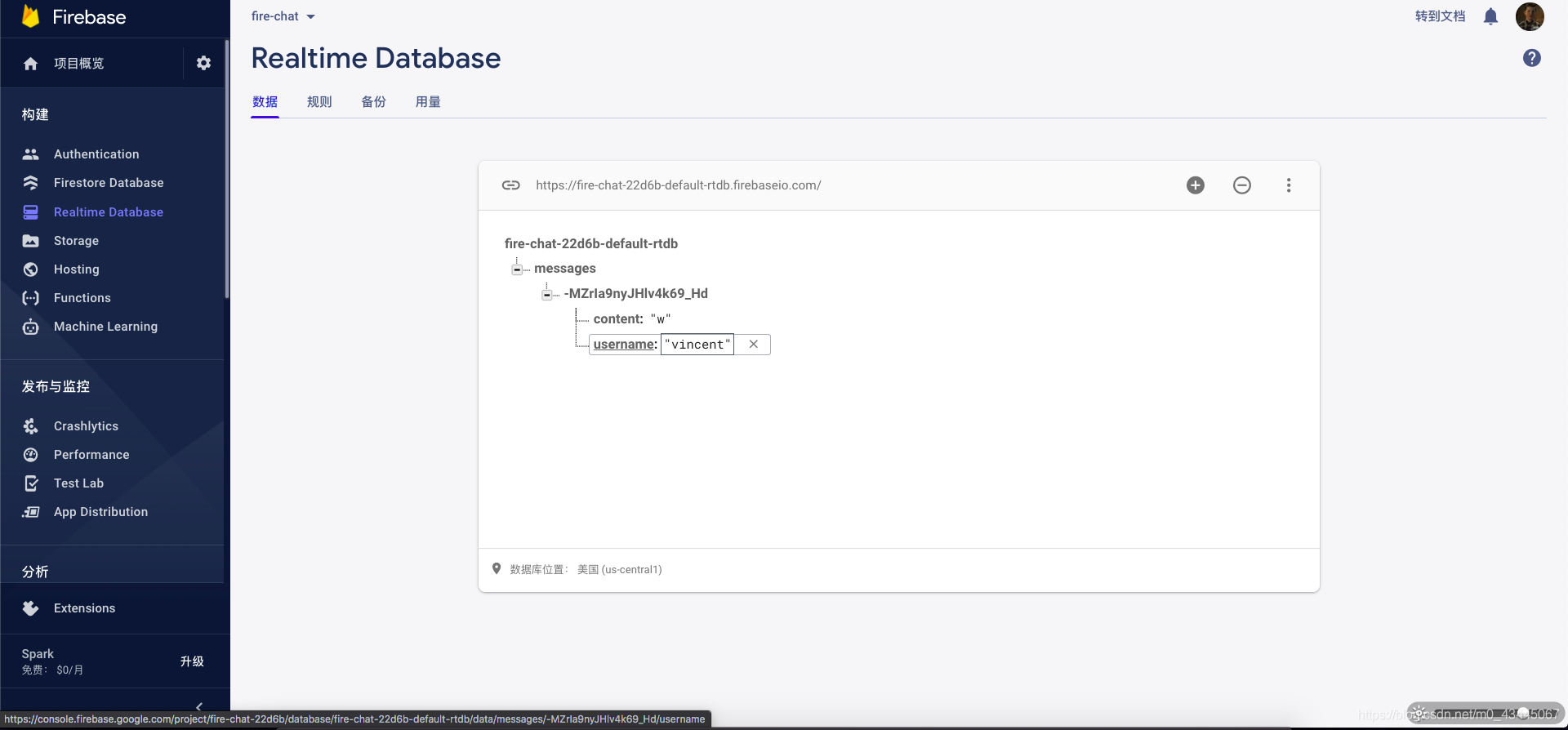Click the Hosting globe icon
The image size is (1568, 730).
pyautogui.click(x=31, y=269)
